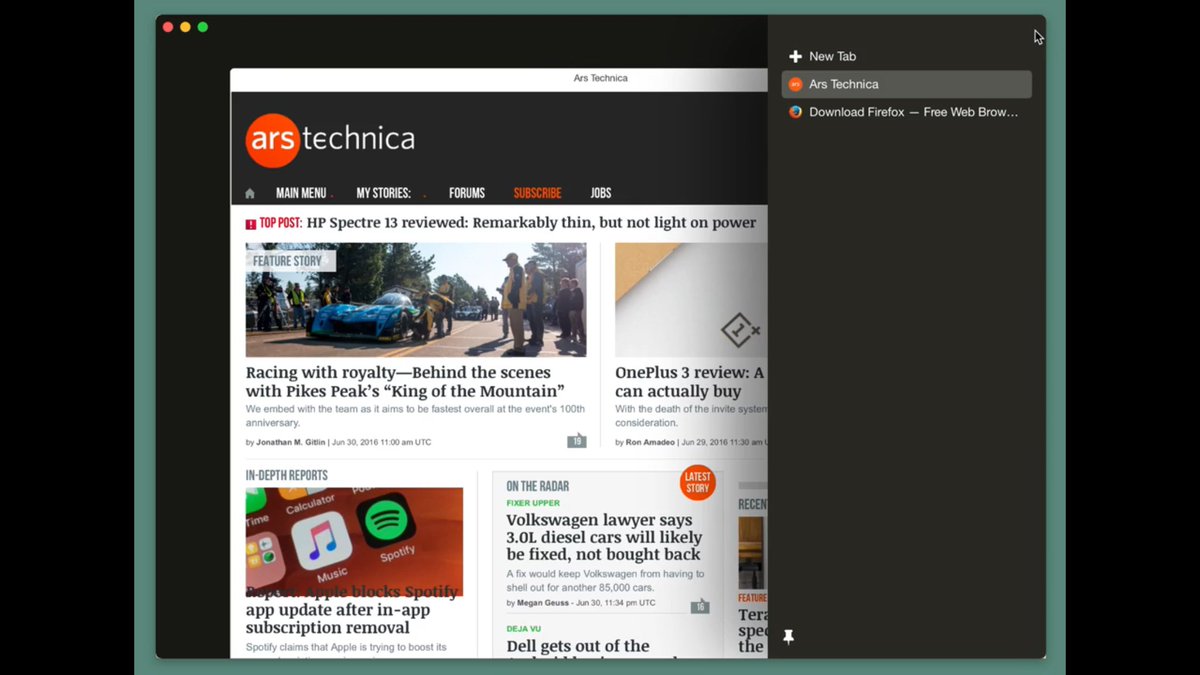Click the Subscribe nav link

[x=537, y=193]
